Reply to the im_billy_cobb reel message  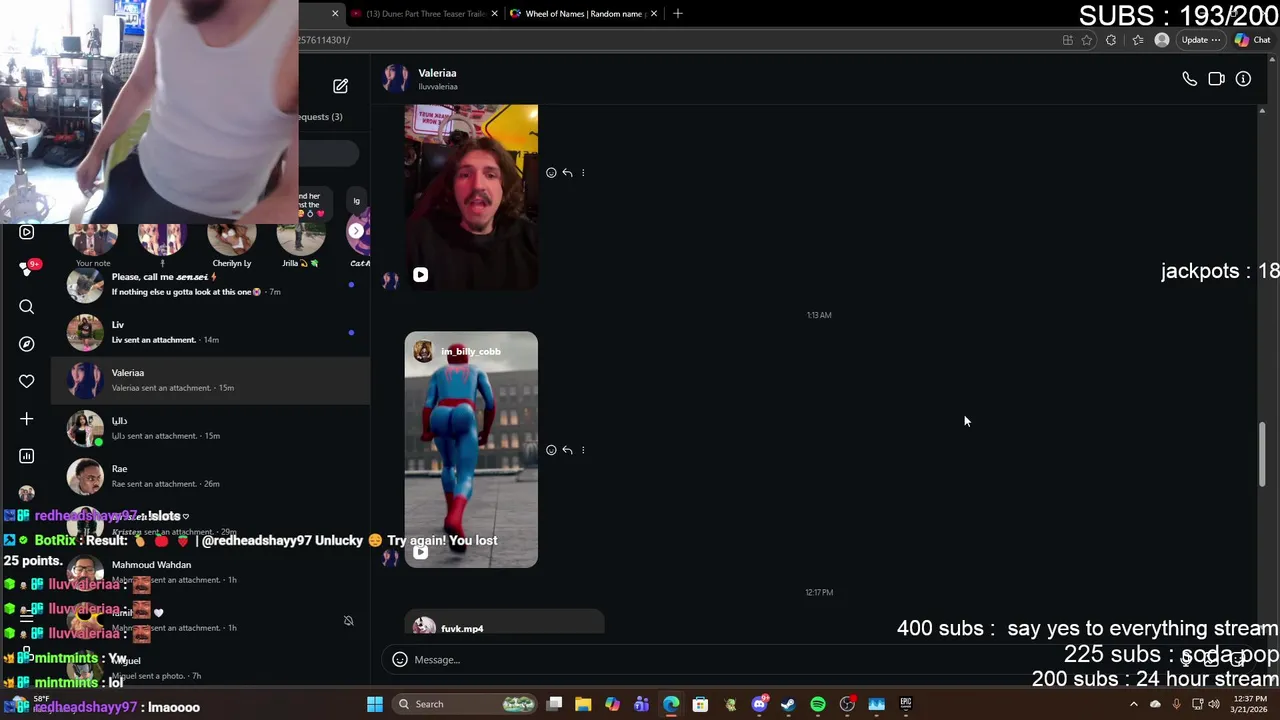coord(567,450)
